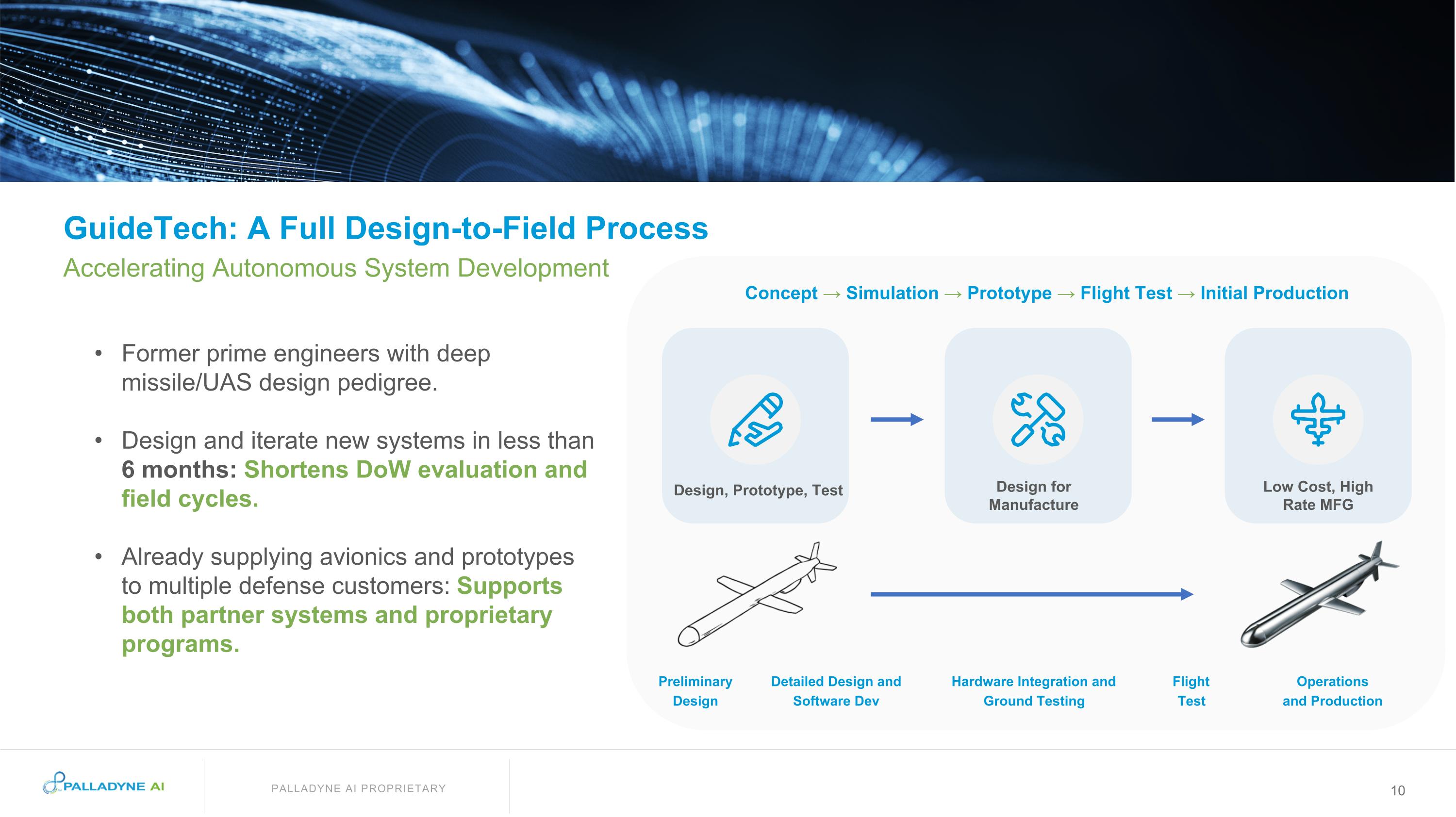
Task: Select the Low Cost, High Rate MFG label
Action: pyautogui.click(x=1318, y=495)
